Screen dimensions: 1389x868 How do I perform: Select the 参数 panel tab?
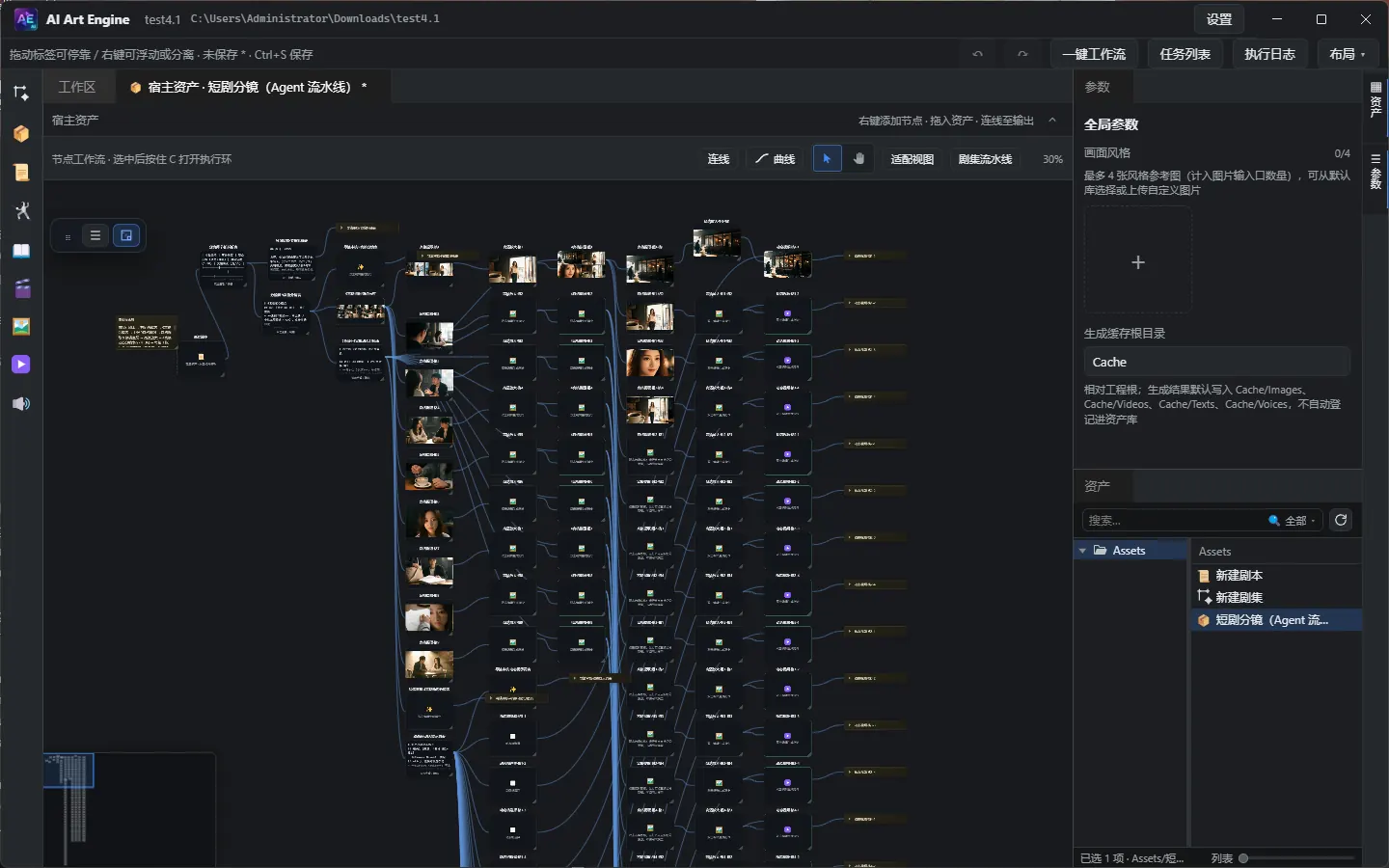point(1098,87)
